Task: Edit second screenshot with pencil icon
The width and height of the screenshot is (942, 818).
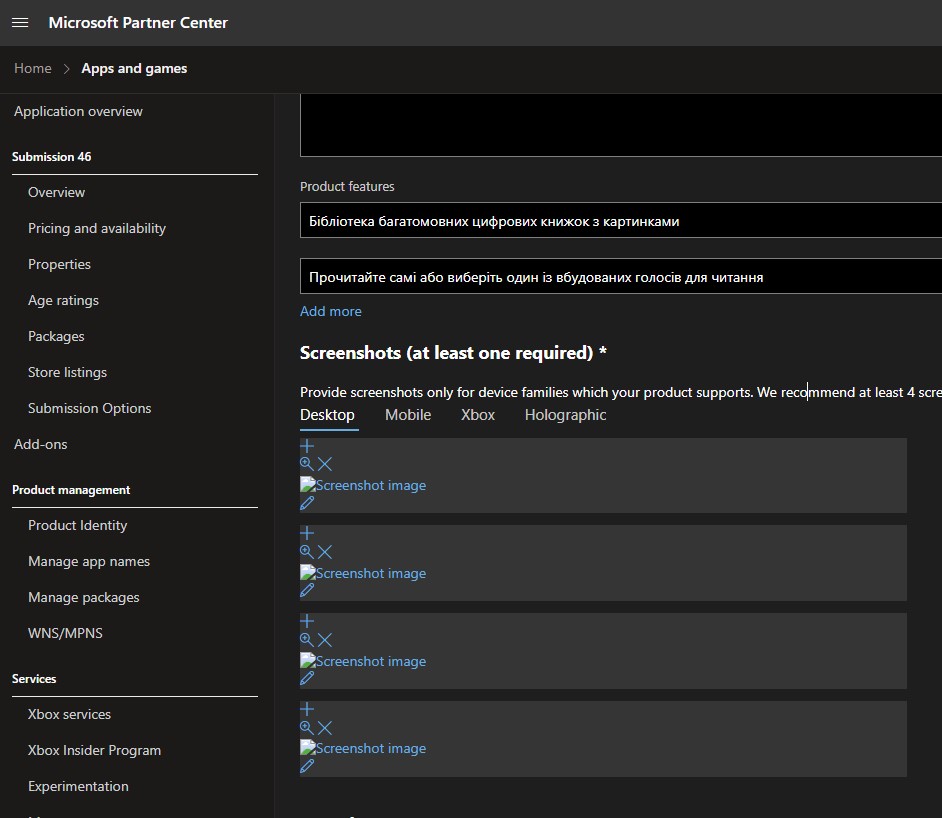Action: tap(307, 591)
